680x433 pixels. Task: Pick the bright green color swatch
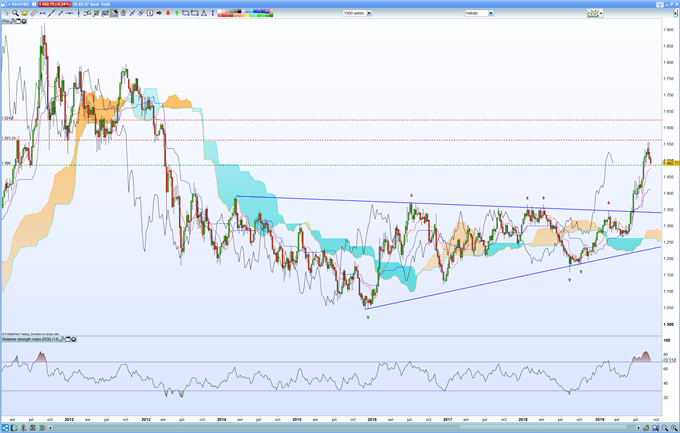261,15
